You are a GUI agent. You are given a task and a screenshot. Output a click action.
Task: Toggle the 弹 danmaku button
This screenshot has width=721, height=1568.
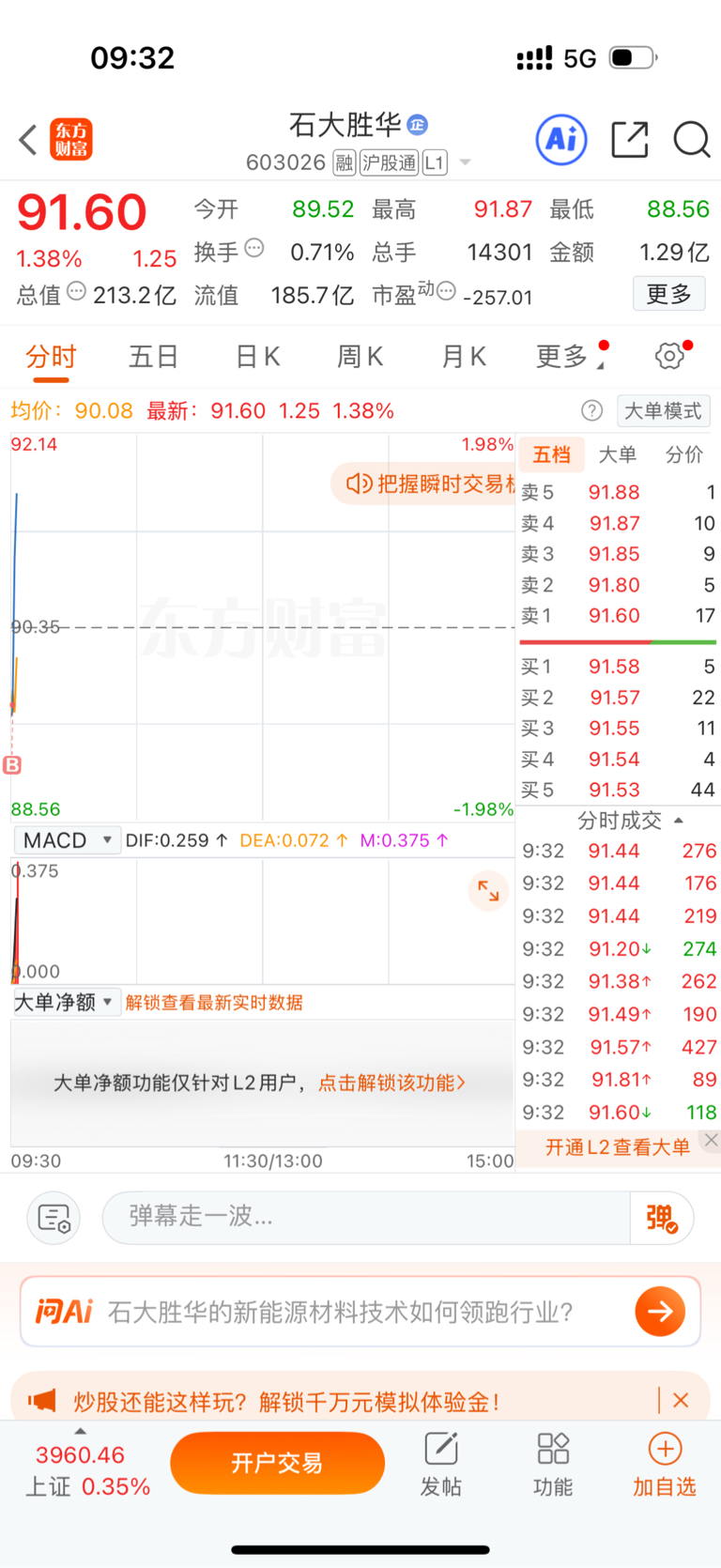tap(662, 1218)
